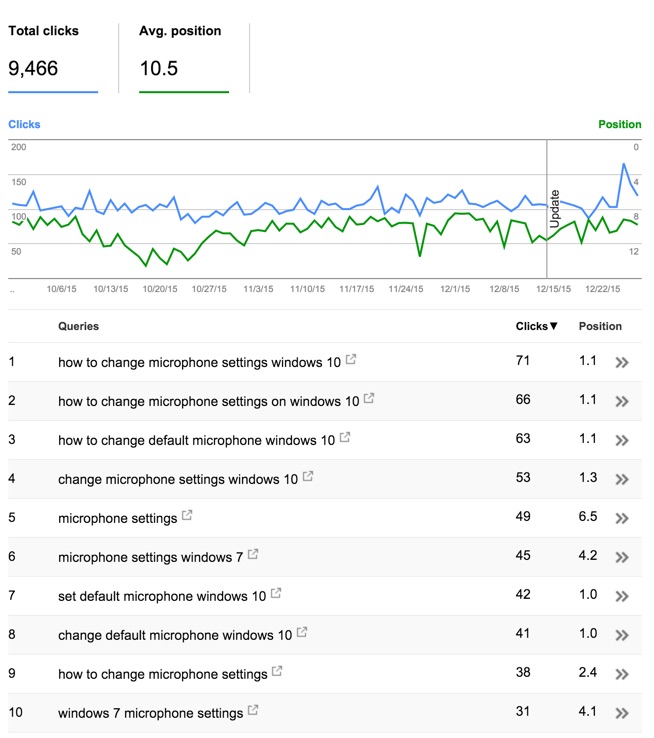This screenshot has height=738, width=654.
Task: Click the Update marker on the chart
Action: point(555,209)
